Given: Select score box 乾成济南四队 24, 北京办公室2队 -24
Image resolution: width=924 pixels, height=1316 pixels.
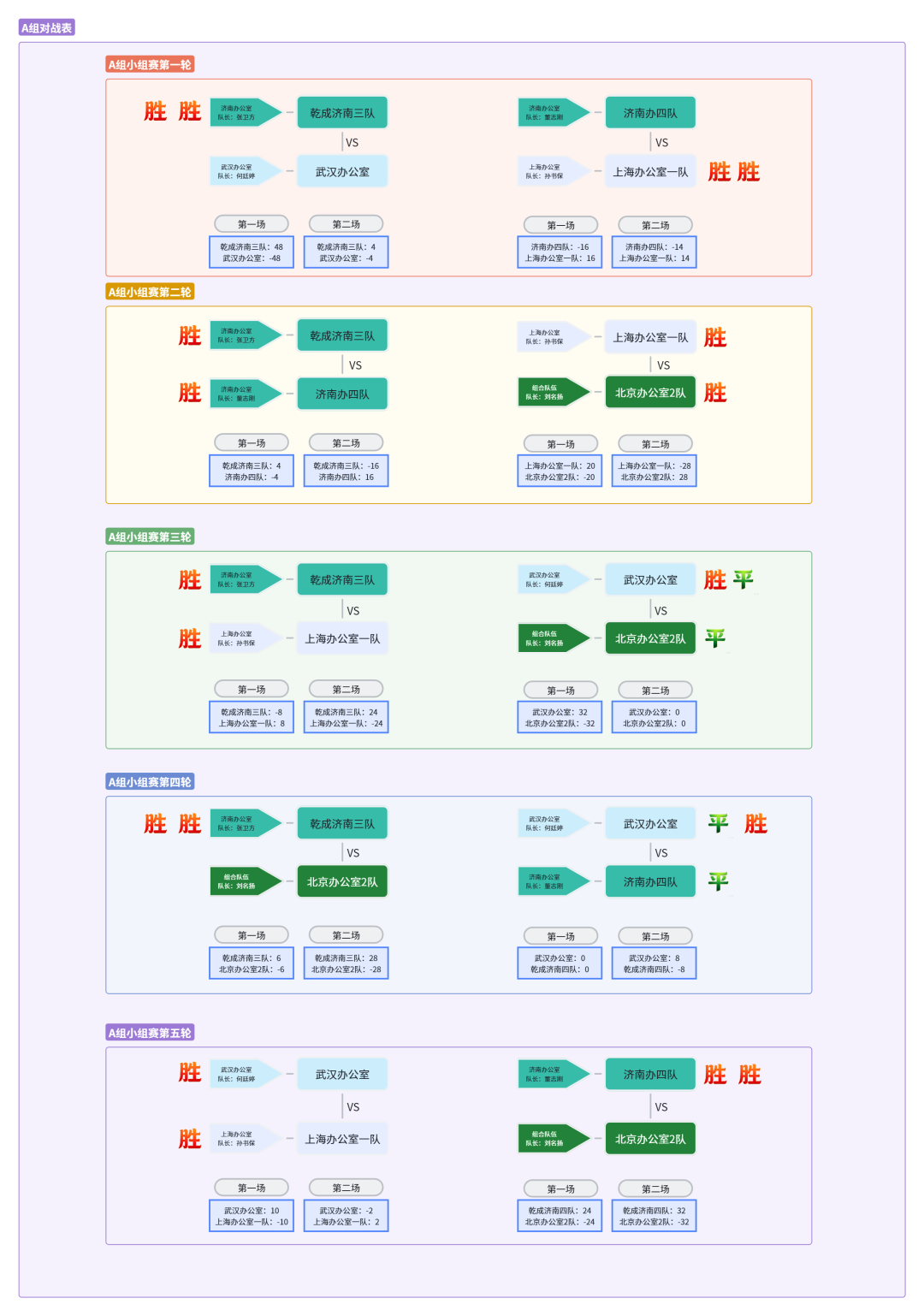Looking at the screenshot, I should tap(560, 1216).
